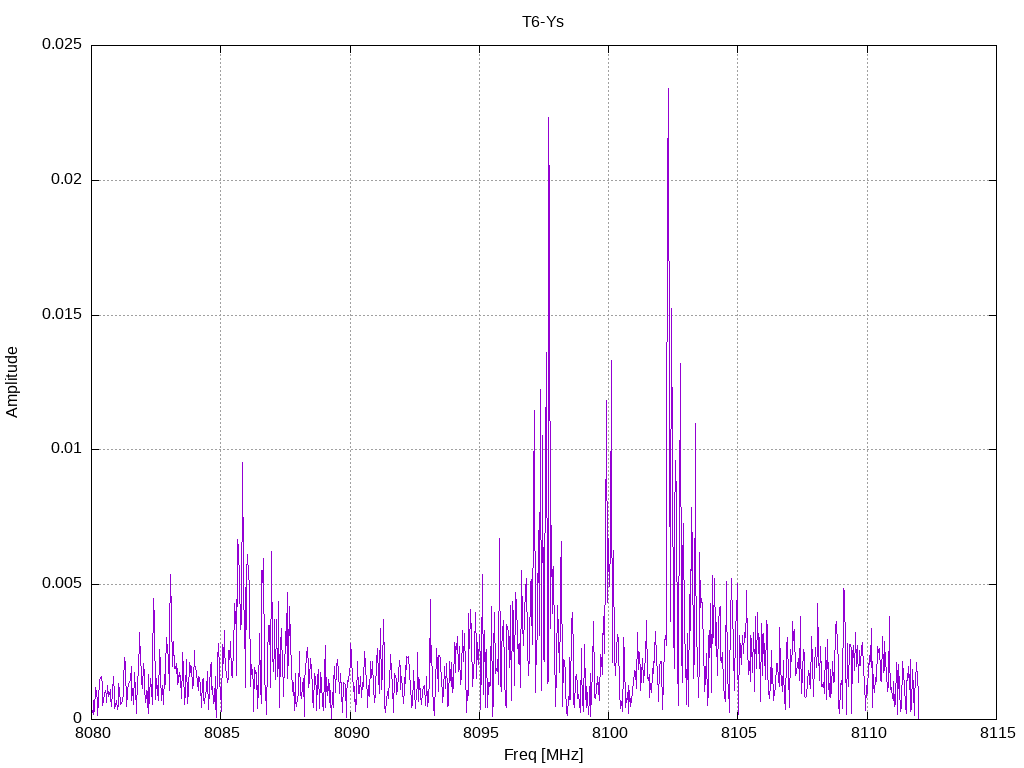The width and height of the screenshot is (1024, 768).
Task: Click the top of the tall peak just below 8098 MHz
Action: [x=548, y=118]
